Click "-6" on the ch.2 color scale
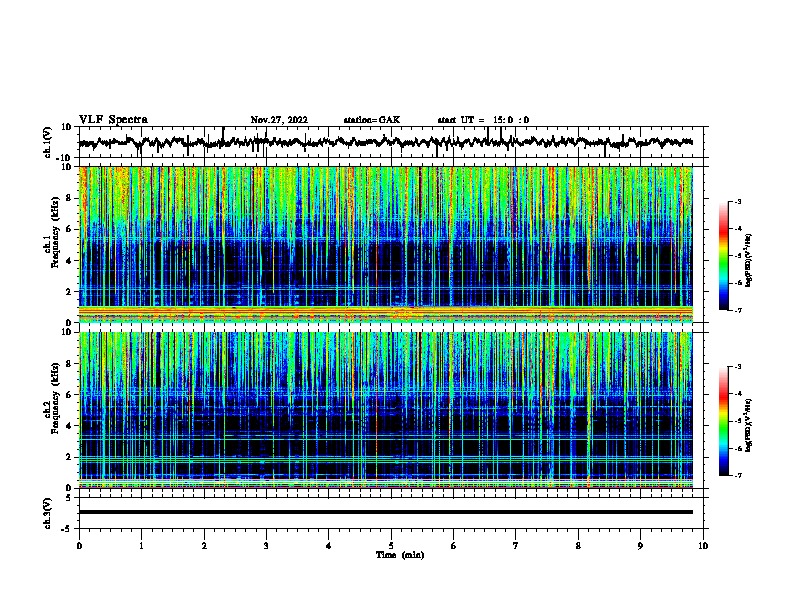Image resolution: width=792 pixels, height=612 pixels. point(738,448)
